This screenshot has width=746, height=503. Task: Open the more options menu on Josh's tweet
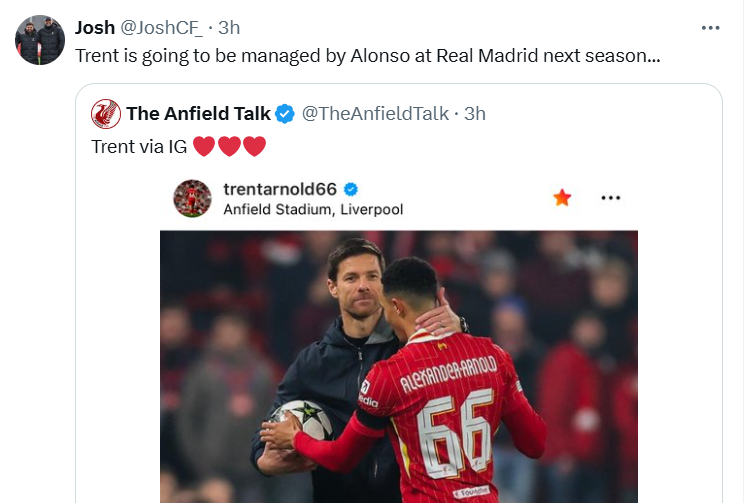tap(711, 27)
